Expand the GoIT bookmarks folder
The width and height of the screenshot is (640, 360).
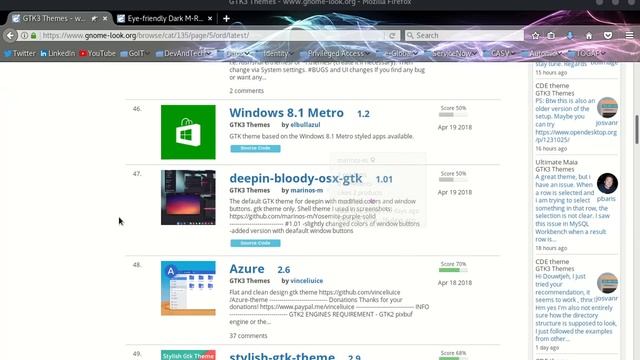pyautogui.click(x=135, y=53)
